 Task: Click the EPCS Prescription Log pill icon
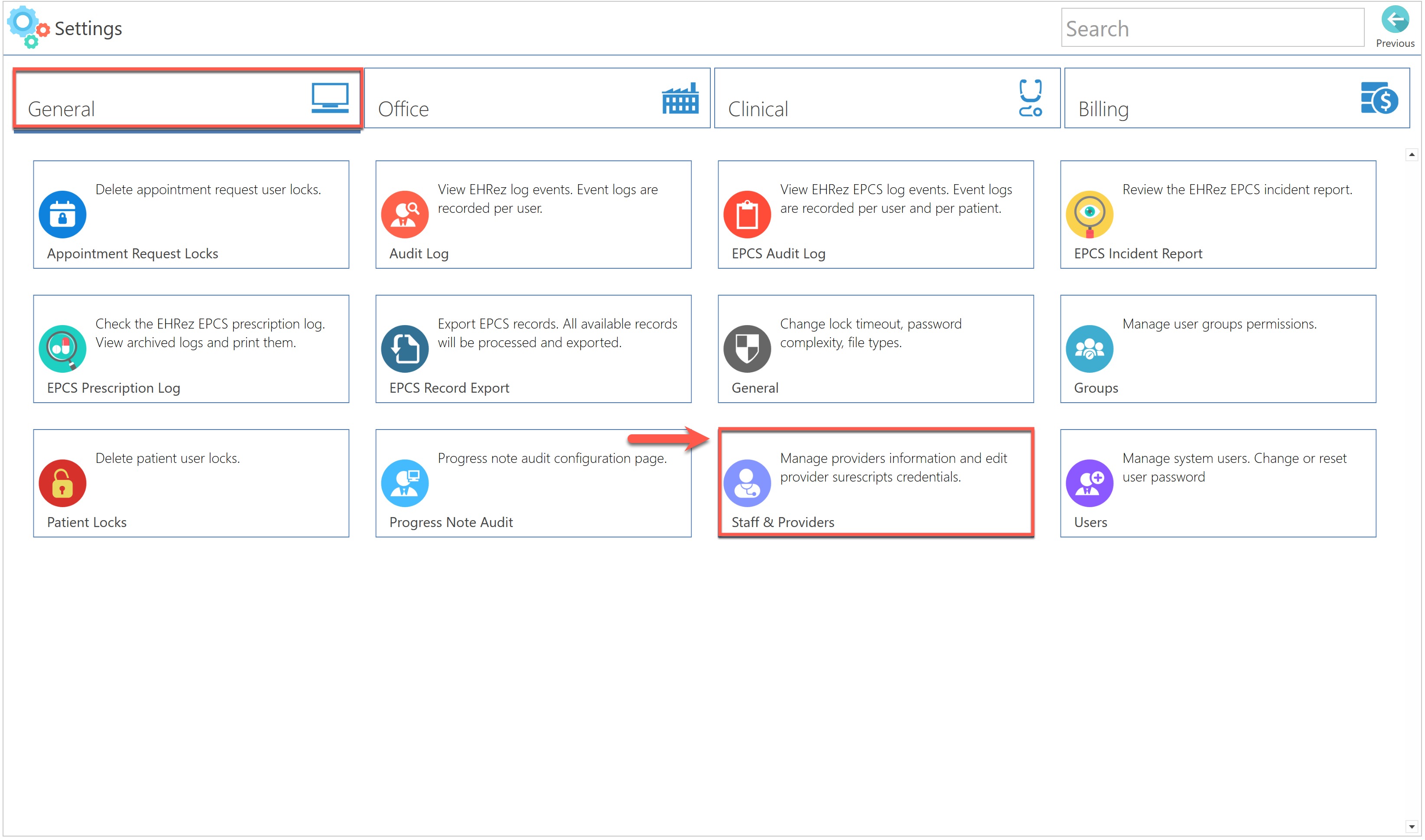62,348
